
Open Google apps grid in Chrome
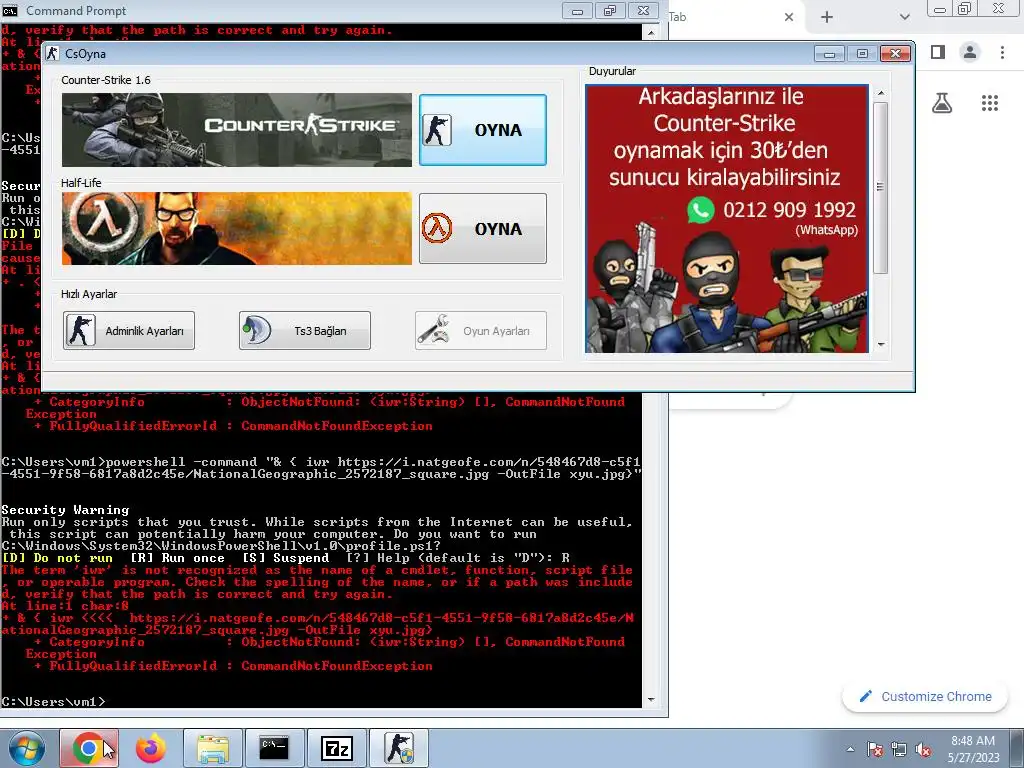coord(990,103)
